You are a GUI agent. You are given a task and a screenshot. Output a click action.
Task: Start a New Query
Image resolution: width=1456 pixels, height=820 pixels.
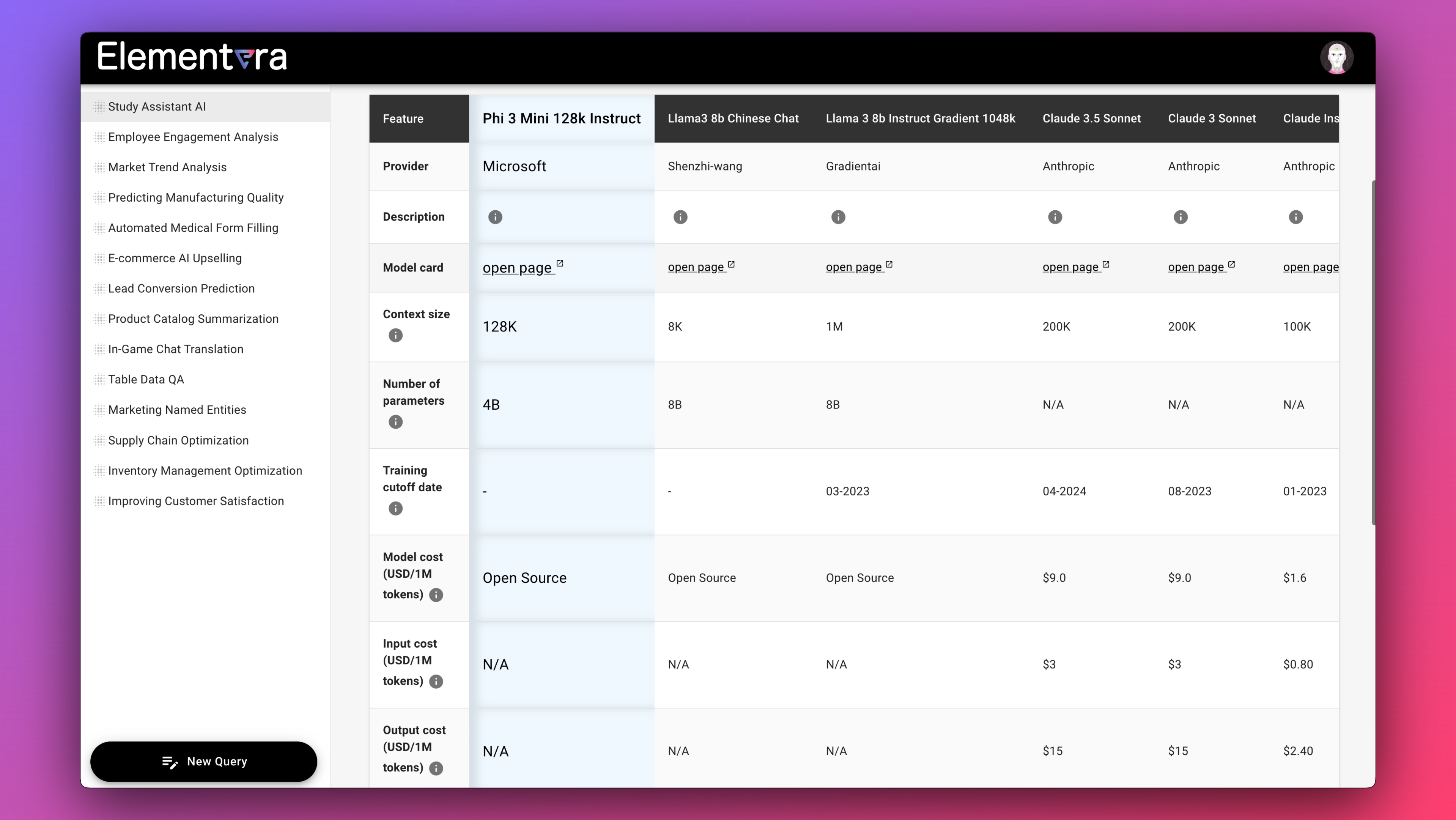point(203,762)
